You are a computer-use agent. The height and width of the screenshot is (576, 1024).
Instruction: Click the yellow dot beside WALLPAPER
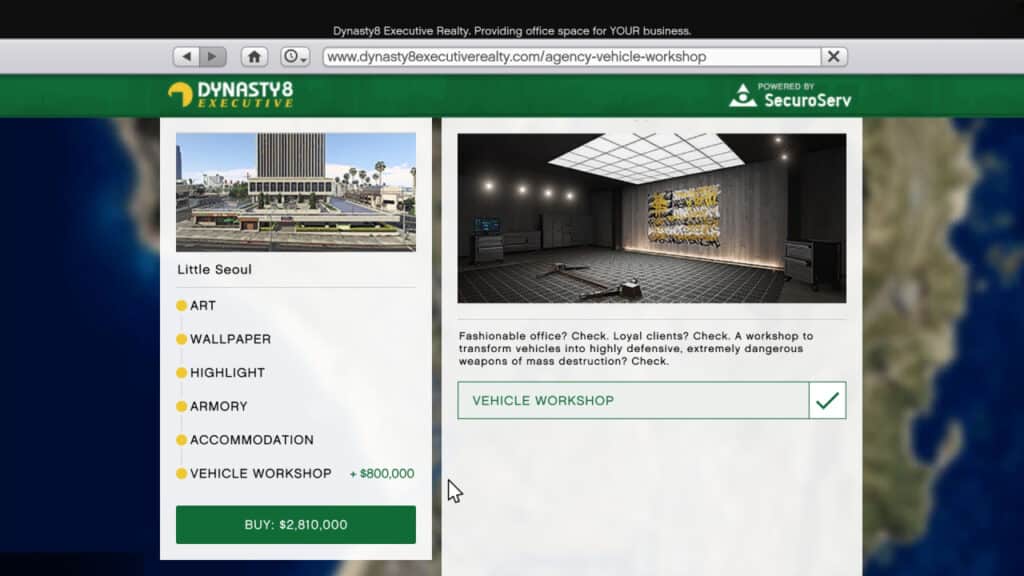(x=182, y=339)
